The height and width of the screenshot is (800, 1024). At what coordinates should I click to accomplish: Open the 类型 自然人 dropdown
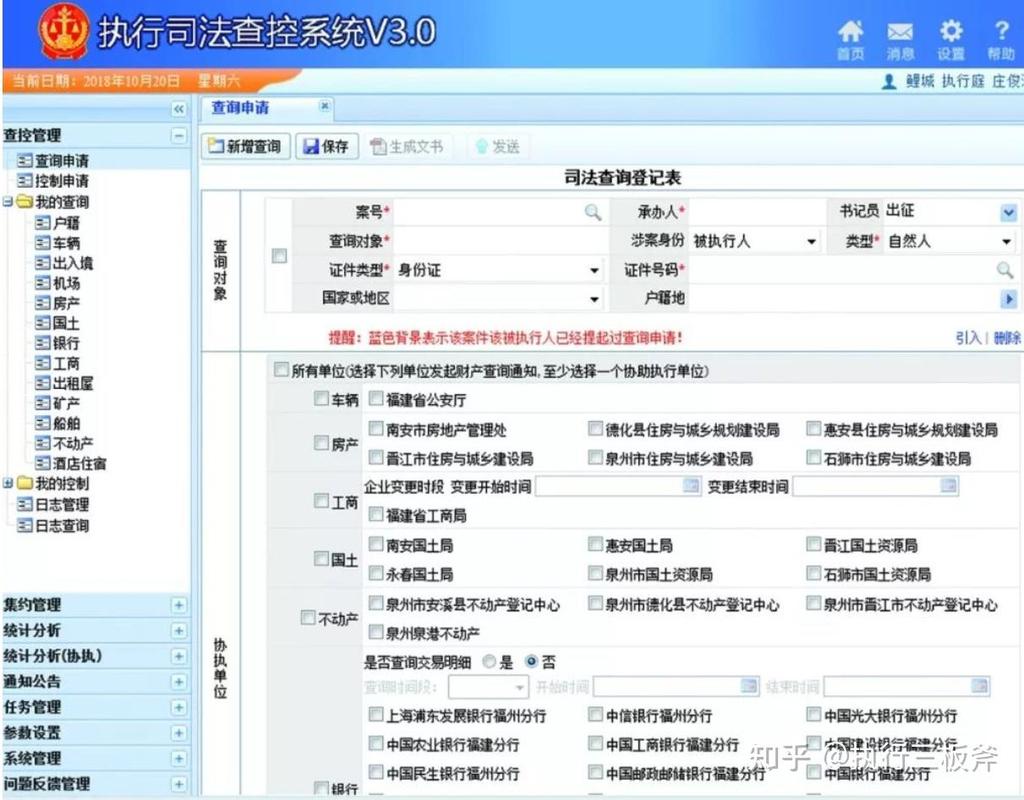(x=1006, y=242)
